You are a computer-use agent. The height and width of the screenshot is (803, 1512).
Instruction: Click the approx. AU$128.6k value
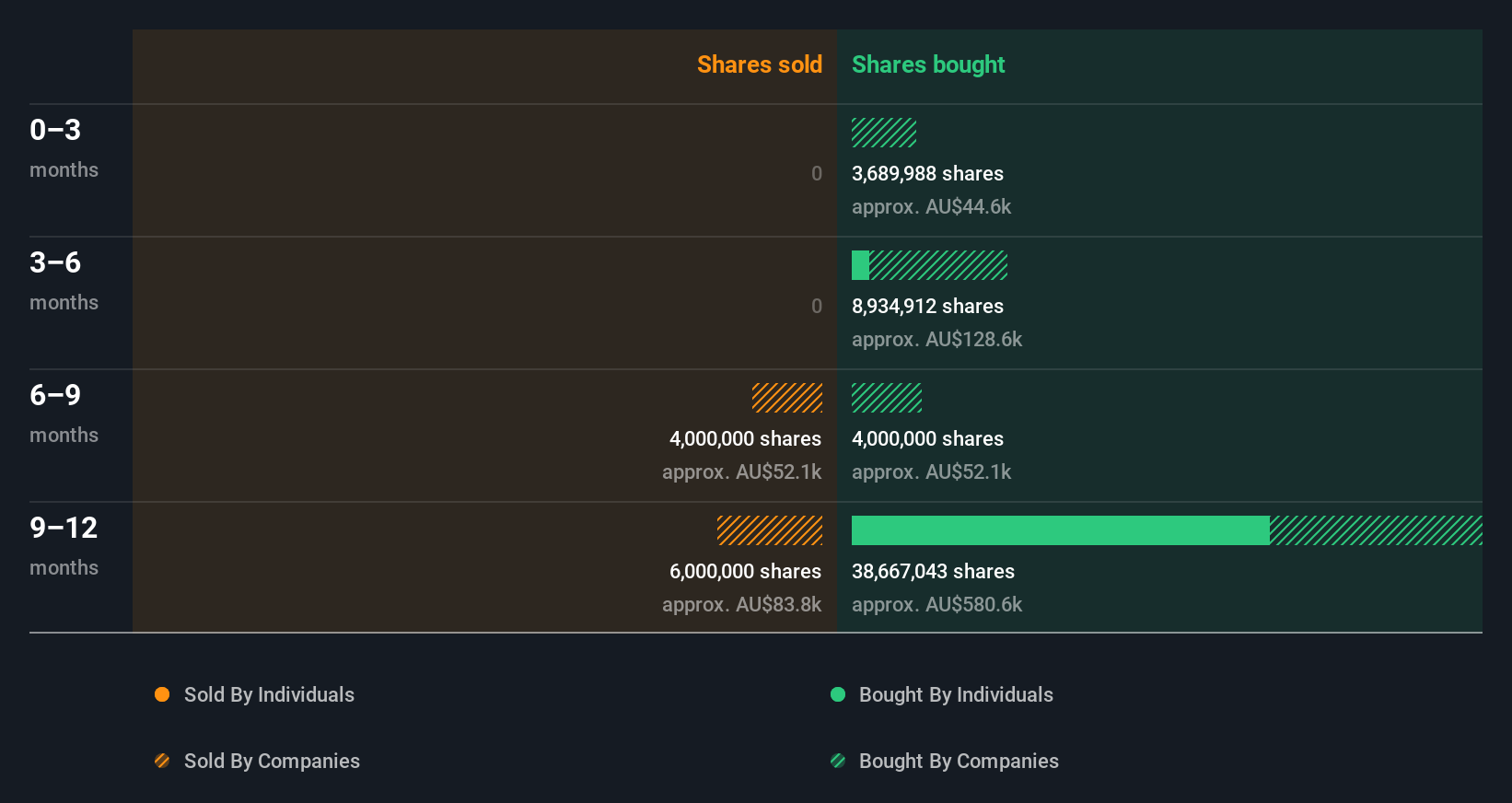[936, 339]
